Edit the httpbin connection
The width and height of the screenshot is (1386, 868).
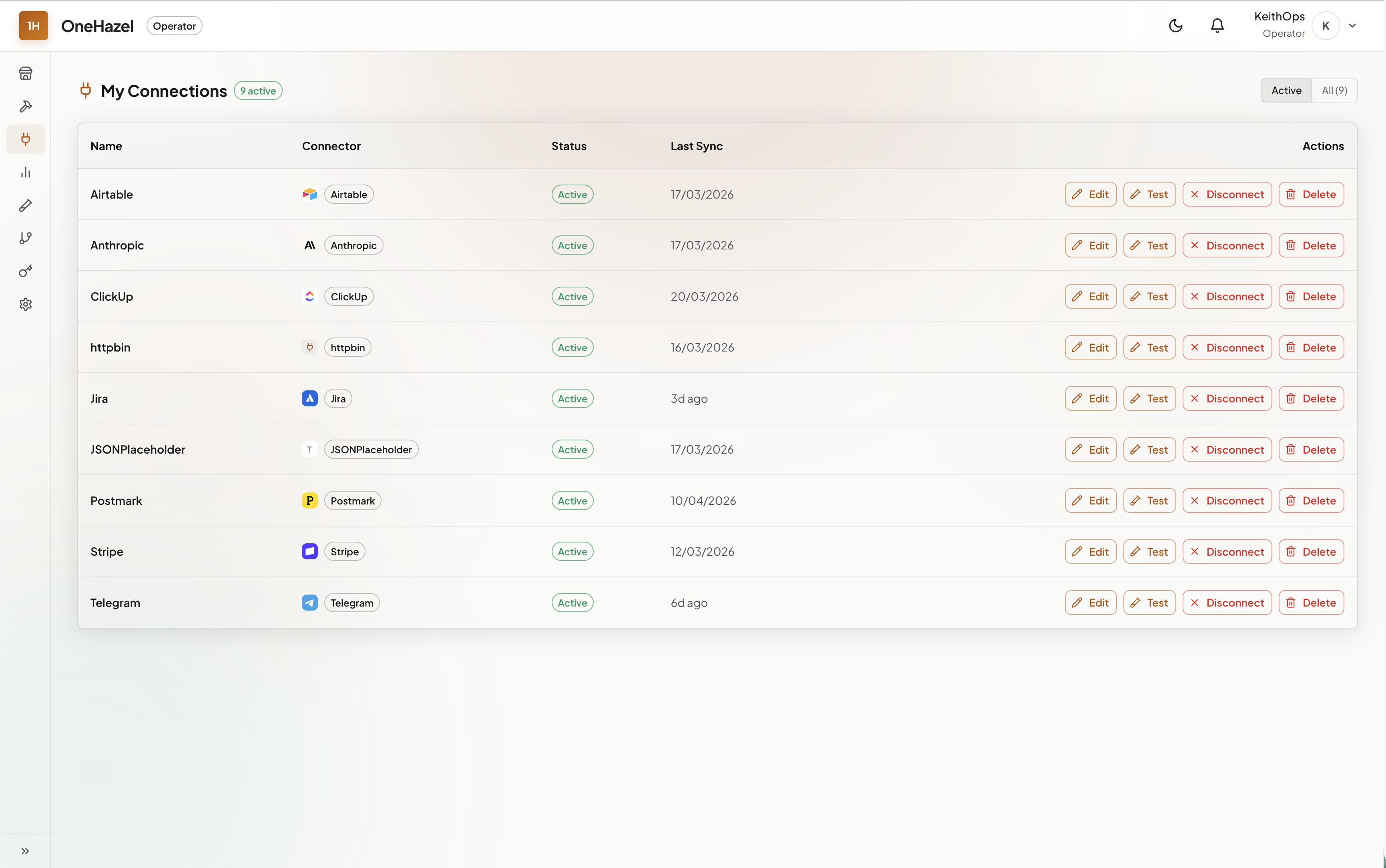click(x=1091, y=347)
